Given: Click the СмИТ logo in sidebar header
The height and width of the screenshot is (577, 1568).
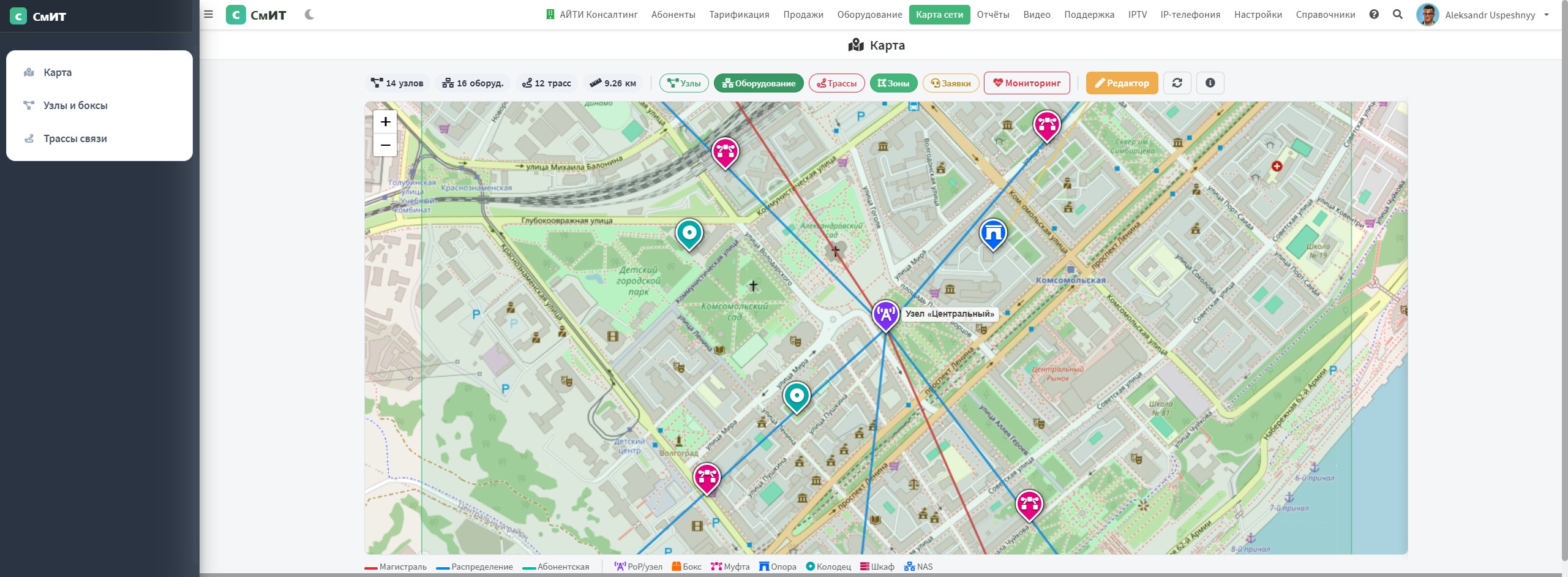Looking at the screenshot, I should click(38, 16).
